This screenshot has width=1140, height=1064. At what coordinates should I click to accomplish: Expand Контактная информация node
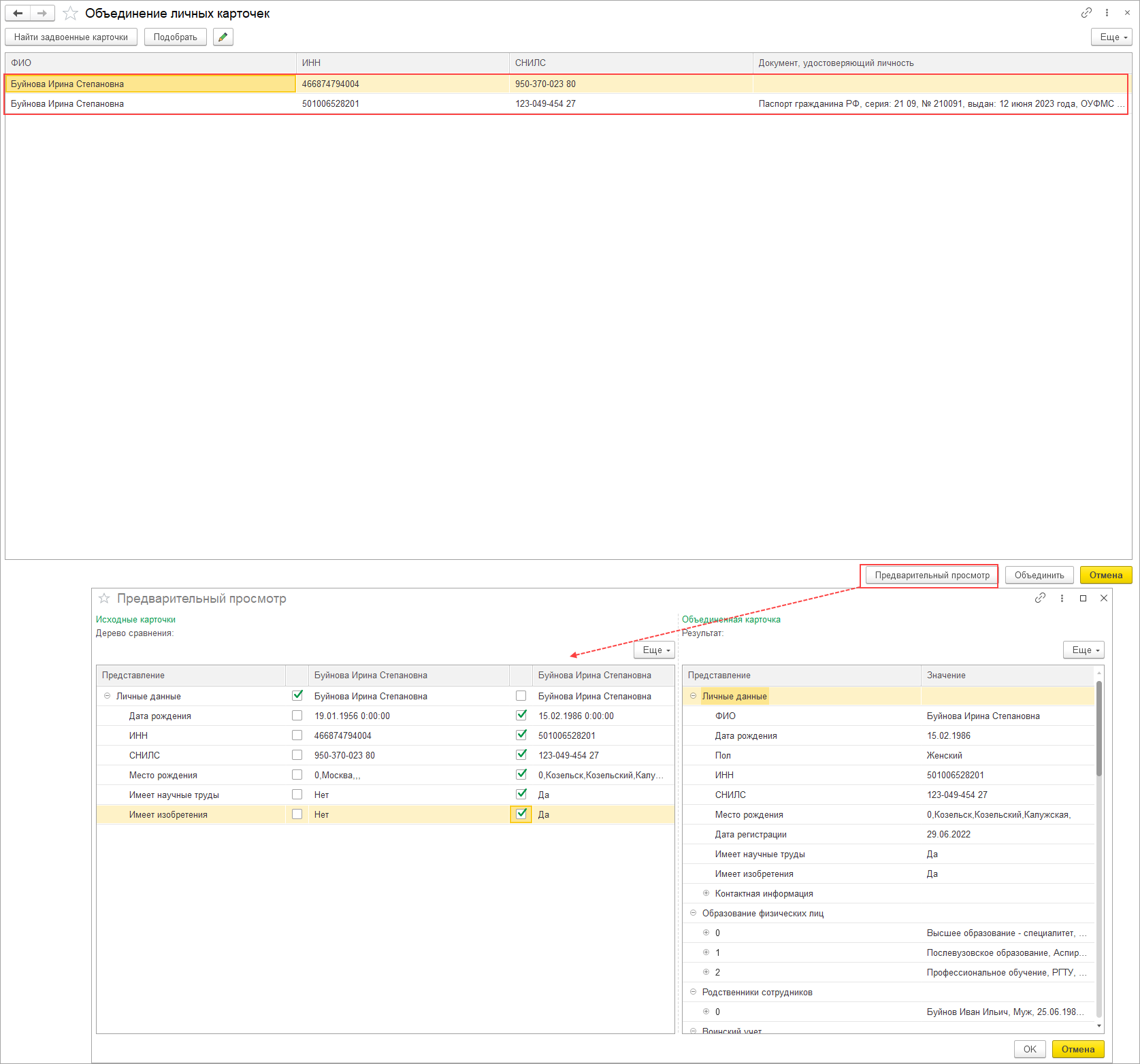706,893
